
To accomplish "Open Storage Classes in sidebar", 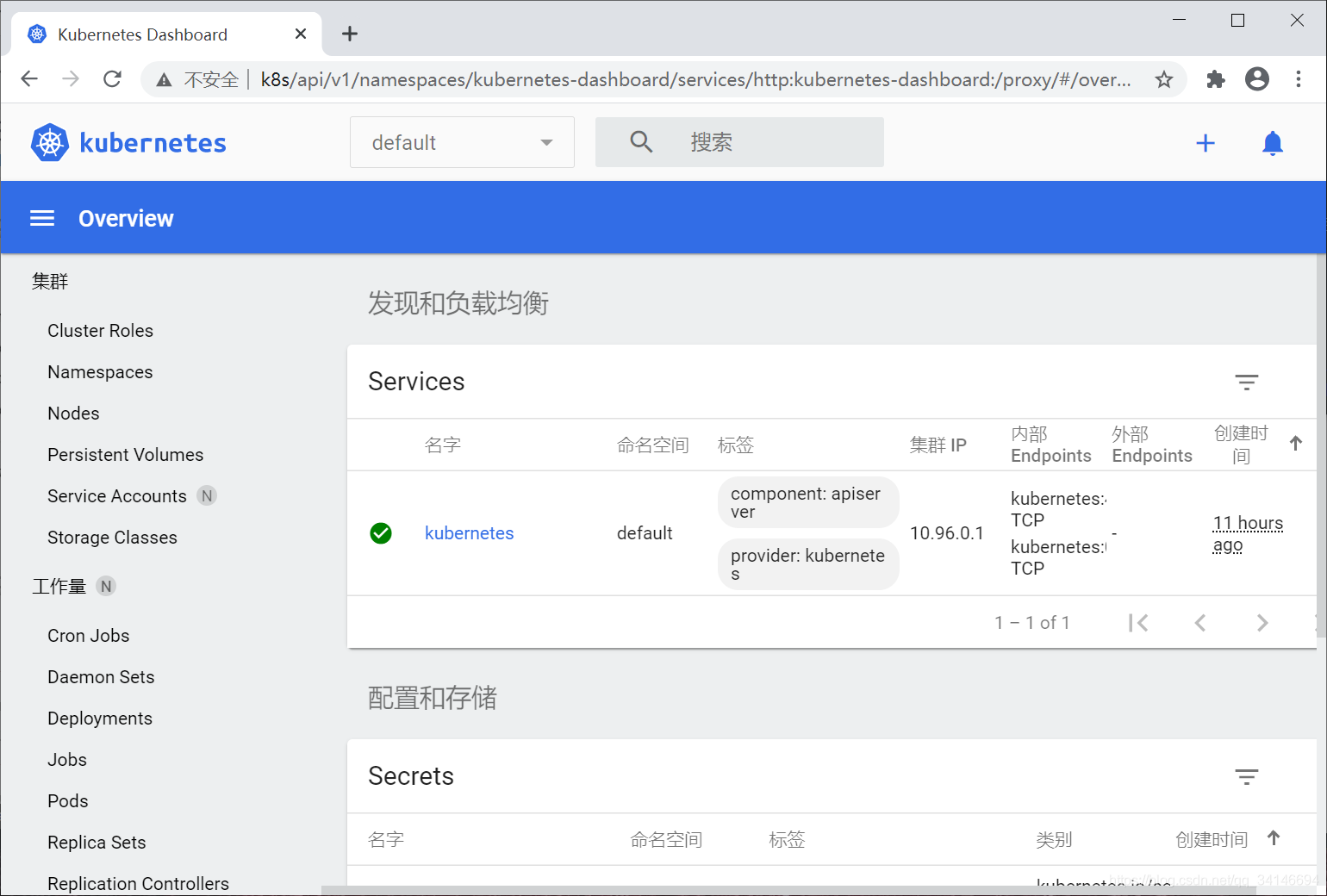I will pos(112,538).
